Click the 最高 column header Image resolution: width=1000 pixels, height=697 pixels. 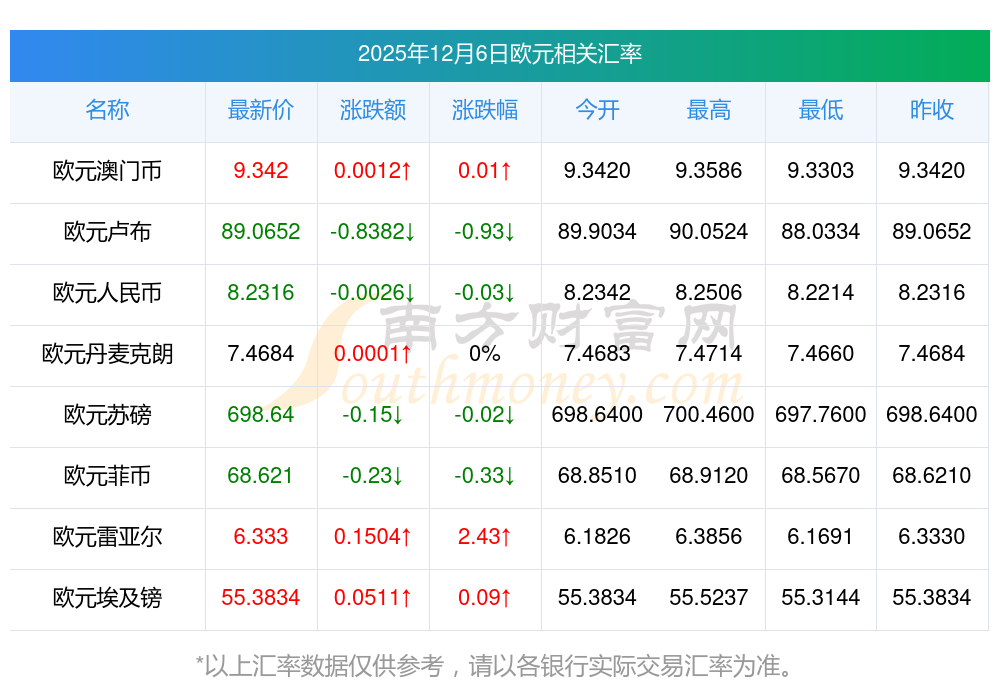709,110
